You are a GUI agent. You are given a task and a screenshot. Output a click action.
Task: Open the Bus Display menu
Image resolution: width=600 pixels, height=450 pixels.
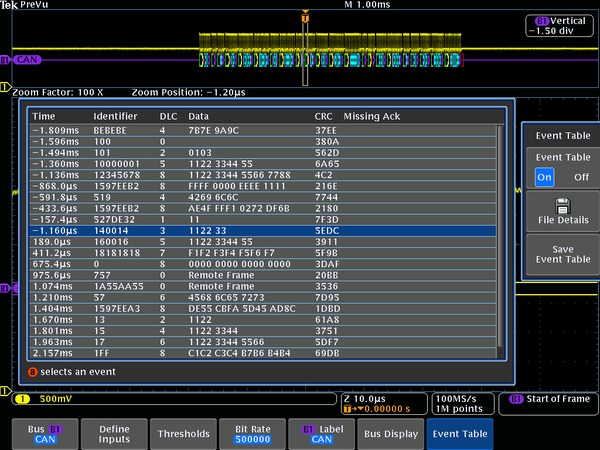click(390, 433)
